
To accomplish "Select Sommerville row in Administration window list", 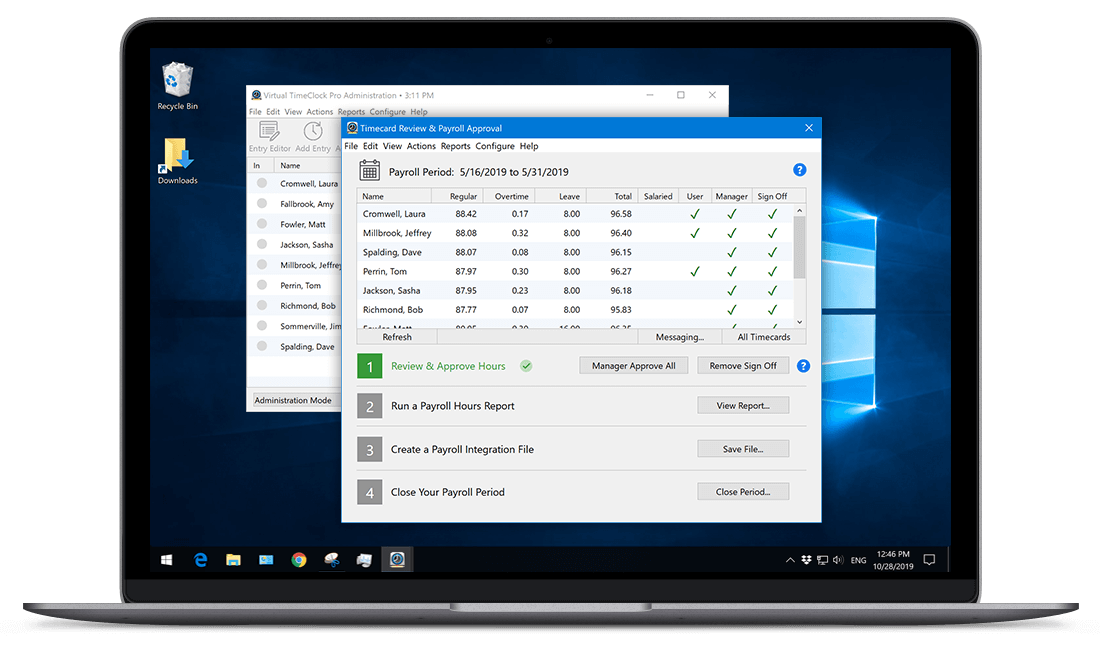I will [x=294, y=326].
